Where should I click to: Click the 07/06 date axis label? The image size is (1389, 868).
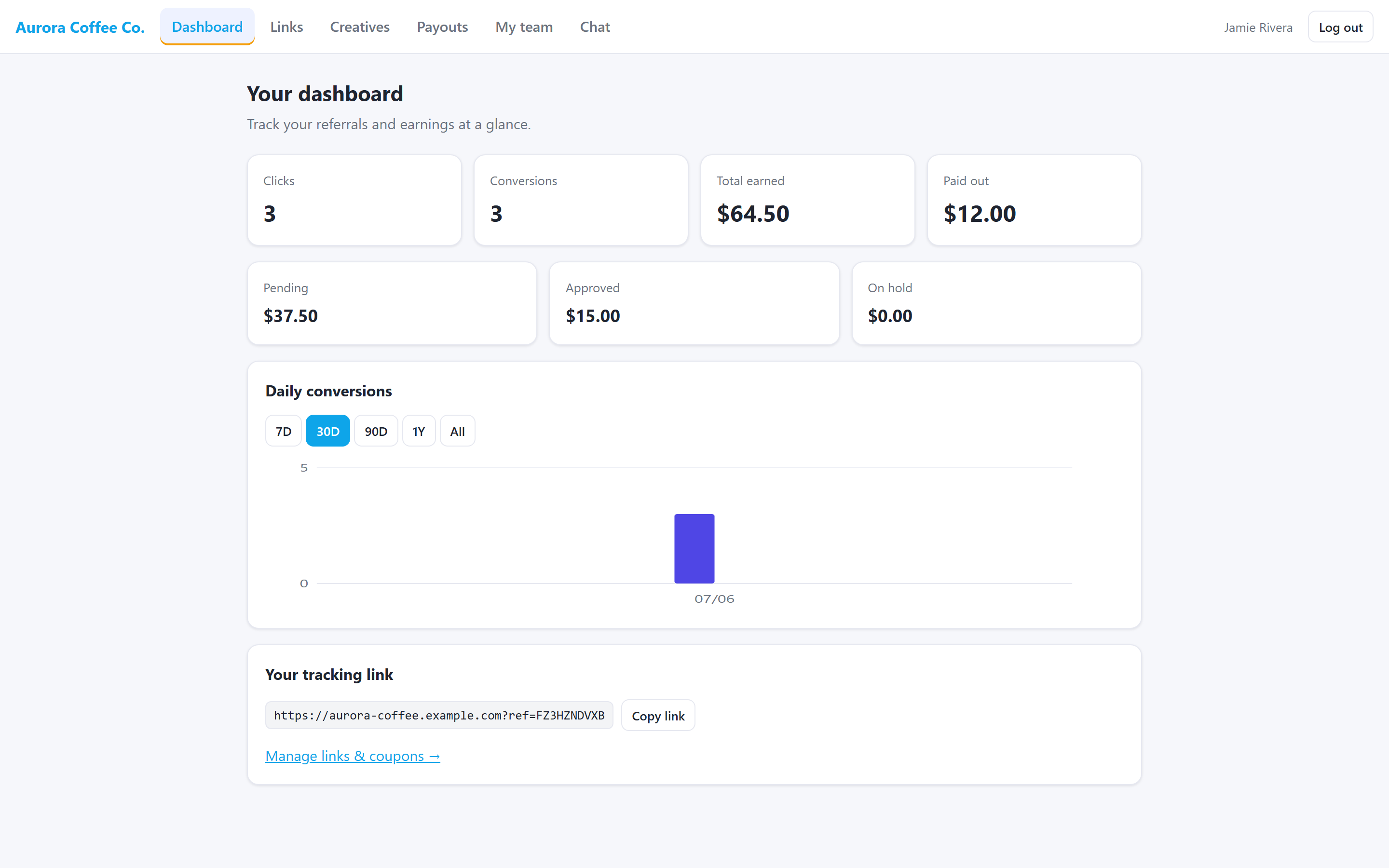(x=714, y=599)
